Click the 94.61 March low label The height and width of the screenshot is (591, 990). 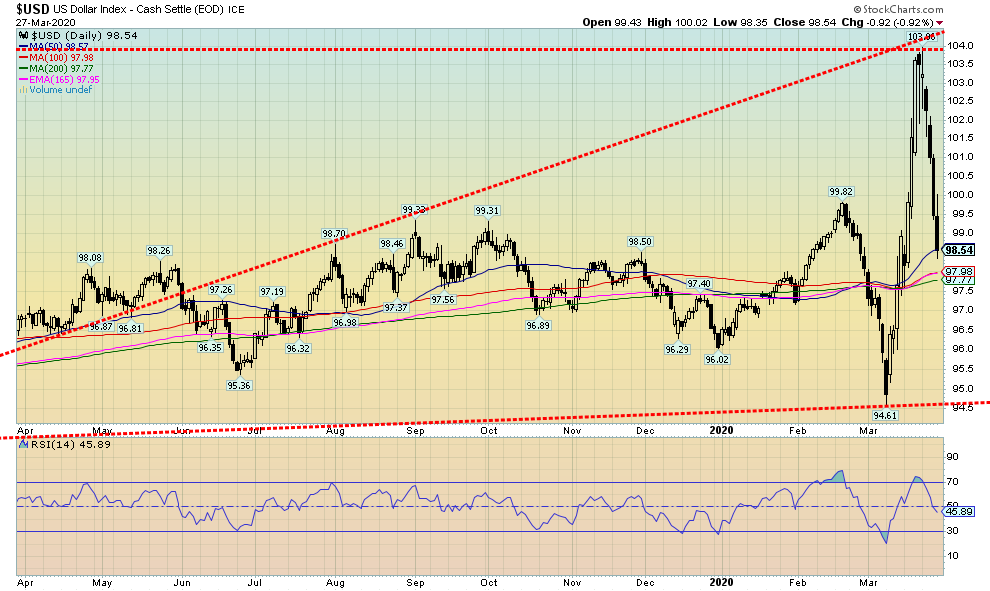click(x=887, y=413)
